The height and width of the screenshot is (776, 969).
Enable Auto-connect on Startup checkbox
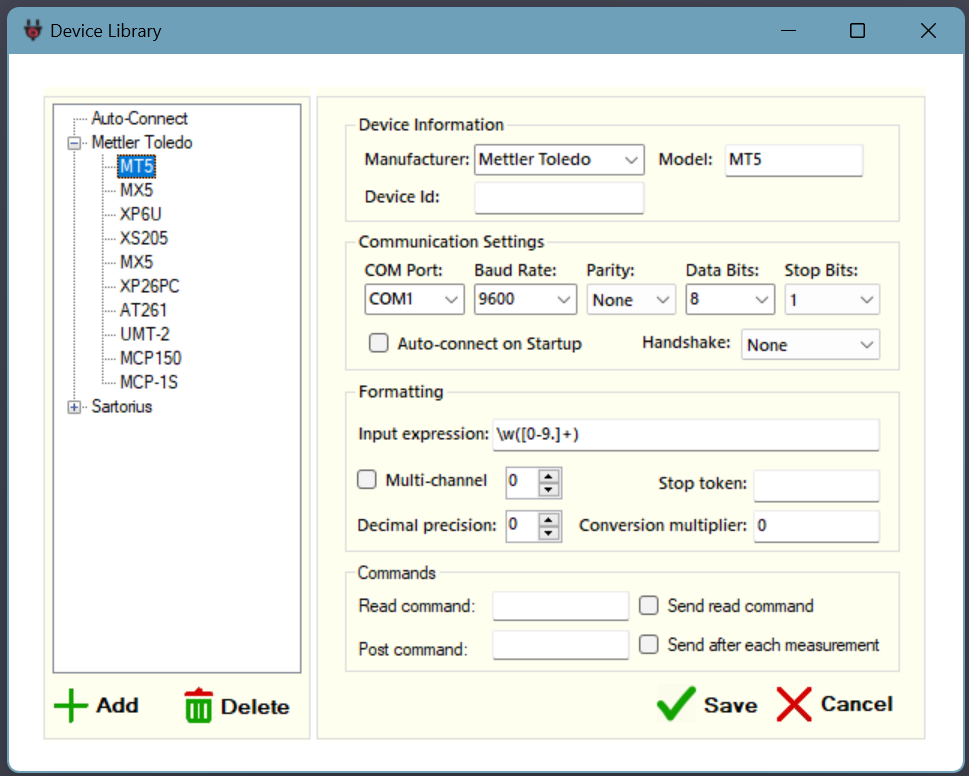click(x=379, y=343)
